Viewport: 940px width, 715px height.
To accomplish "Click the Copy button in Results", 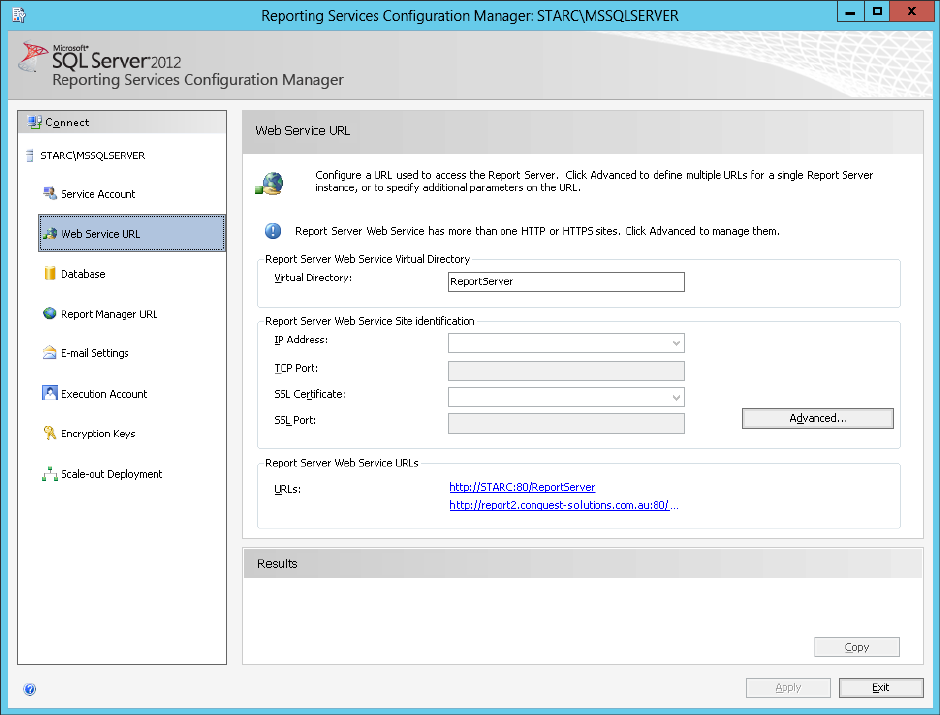I will (x=857, y=647).
